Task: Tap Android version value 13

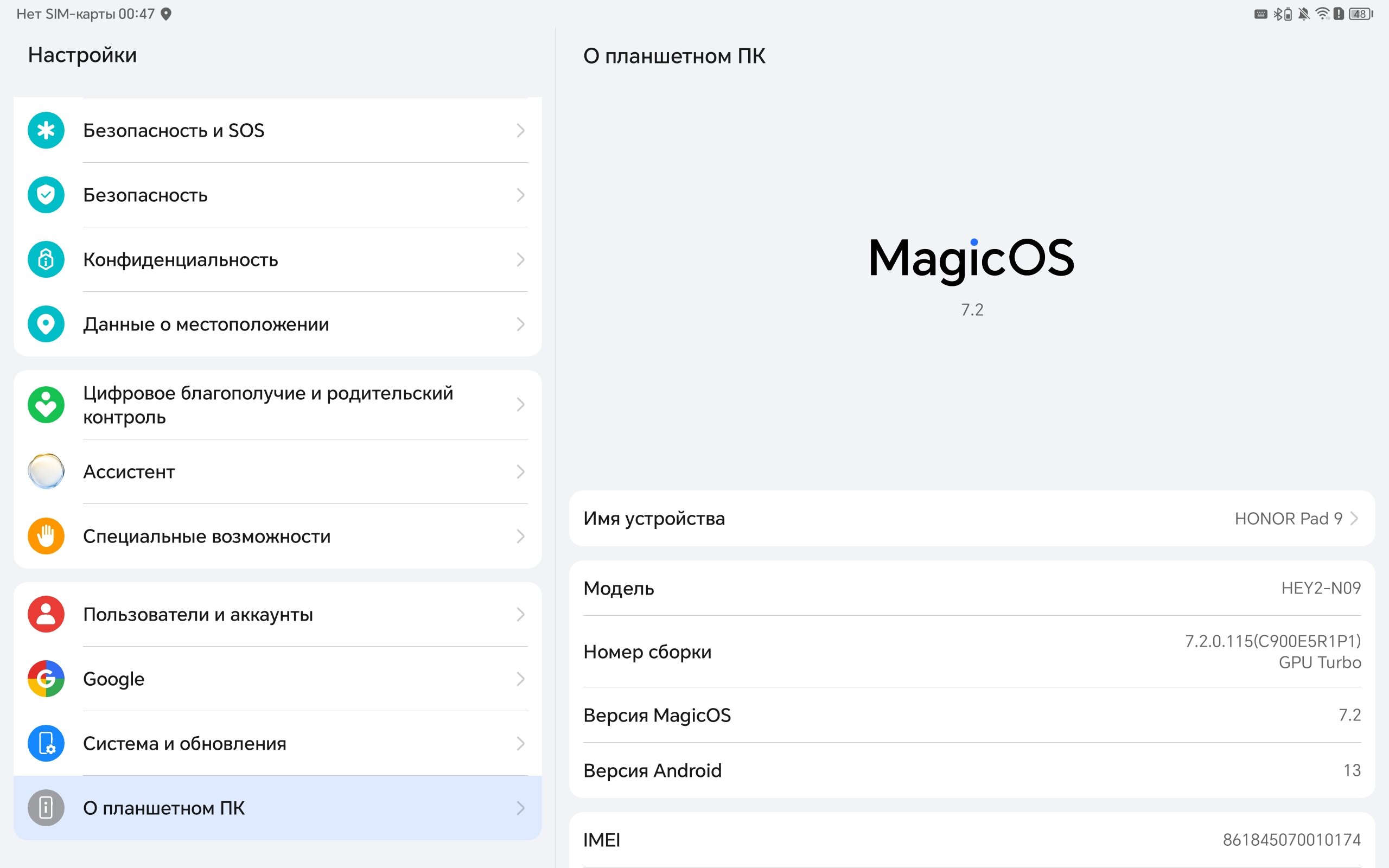Action: coord(1352,770)
